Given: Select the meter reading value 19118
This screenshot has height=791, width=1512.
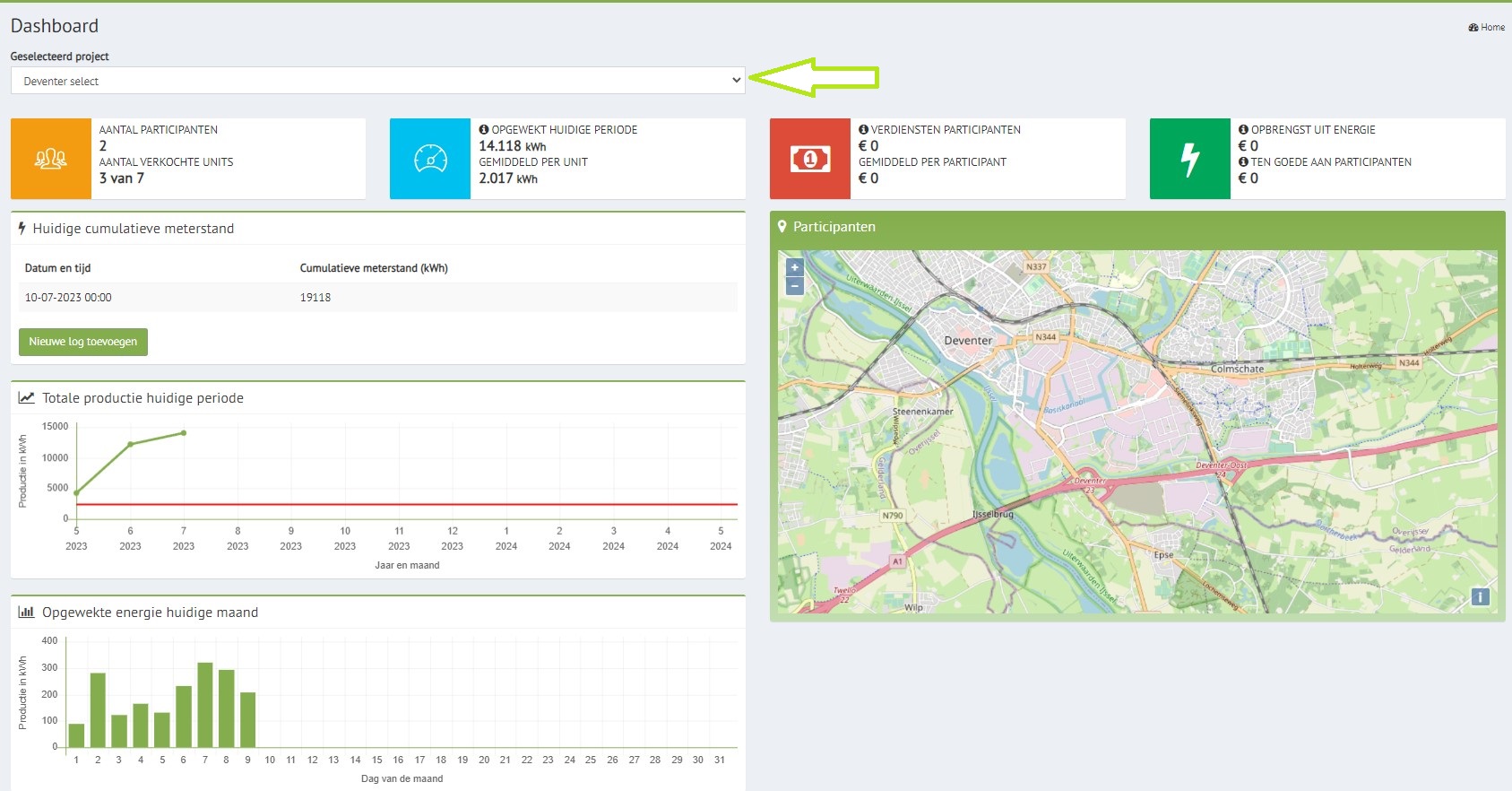Looking at the screenshot, I should point(315,298).
